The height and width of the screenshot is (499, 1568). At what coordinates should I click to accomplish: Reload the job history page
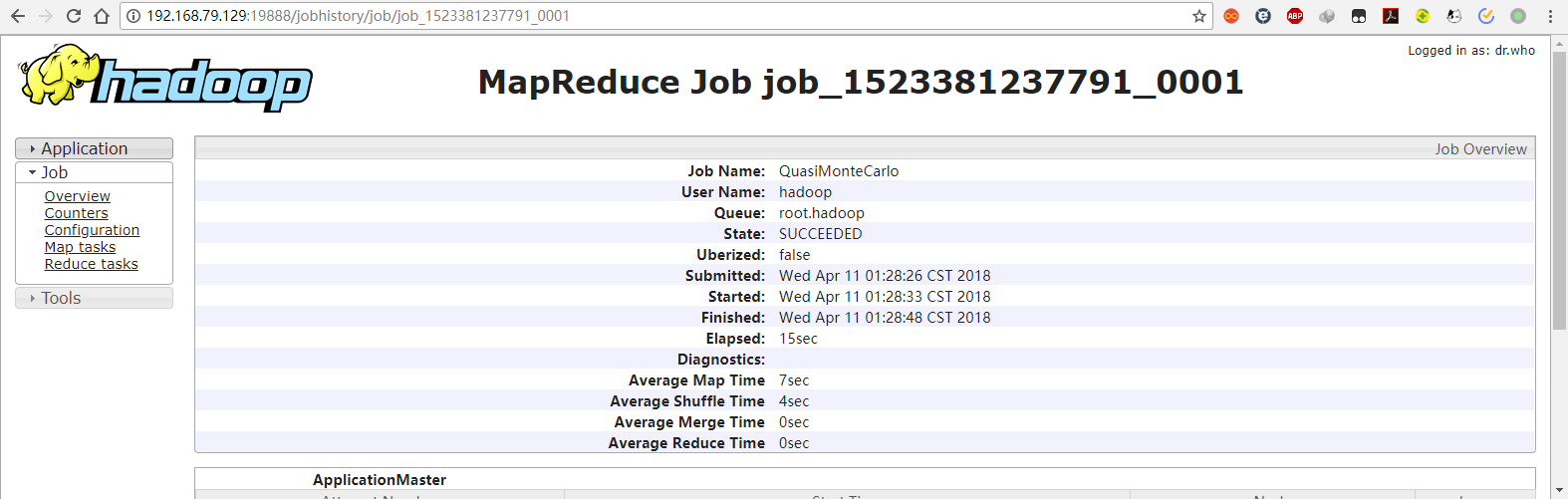pos(74,16)
